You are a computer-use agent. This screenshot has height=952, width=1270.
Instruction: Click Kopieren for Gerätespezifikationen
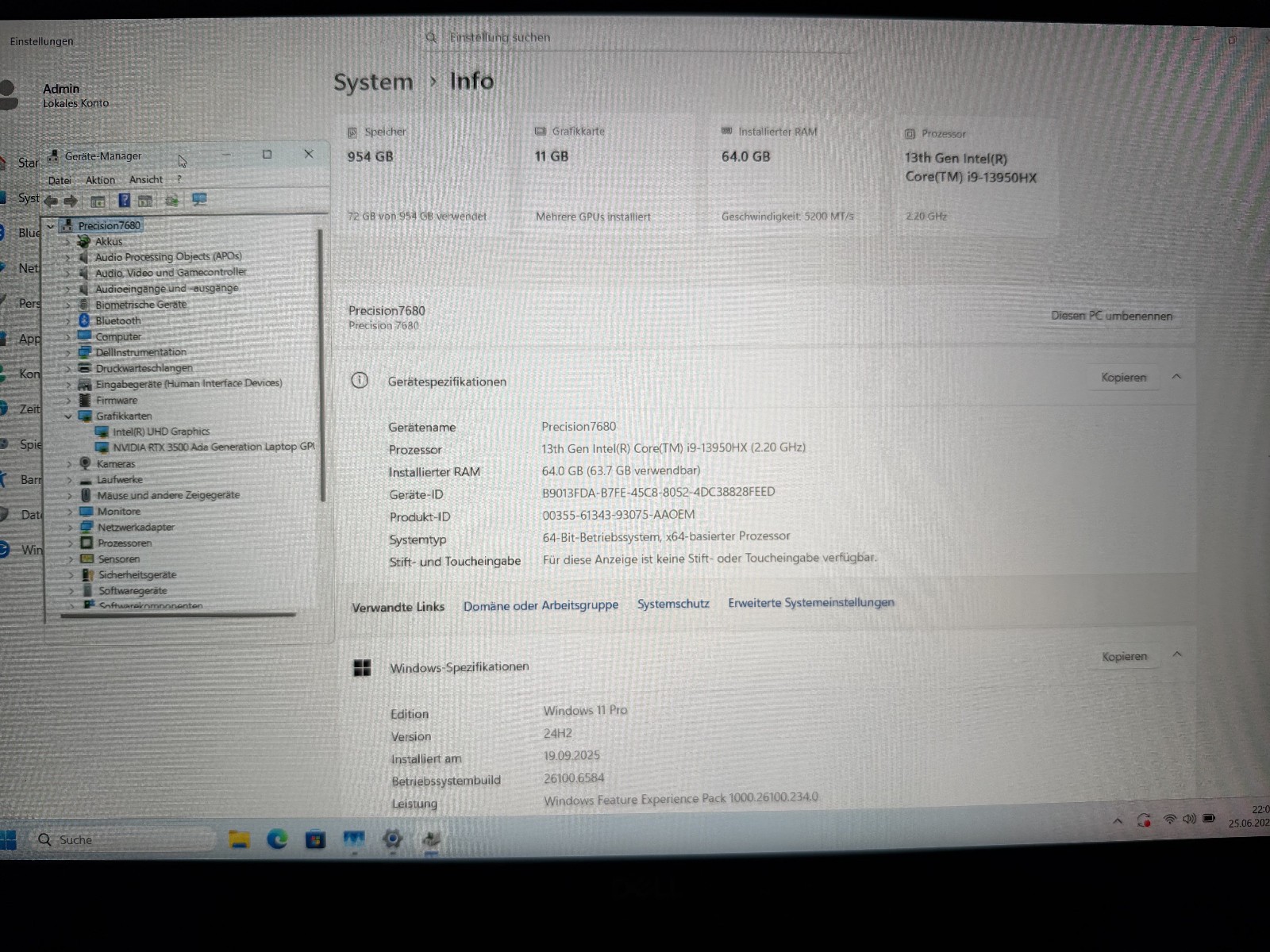1123,378
